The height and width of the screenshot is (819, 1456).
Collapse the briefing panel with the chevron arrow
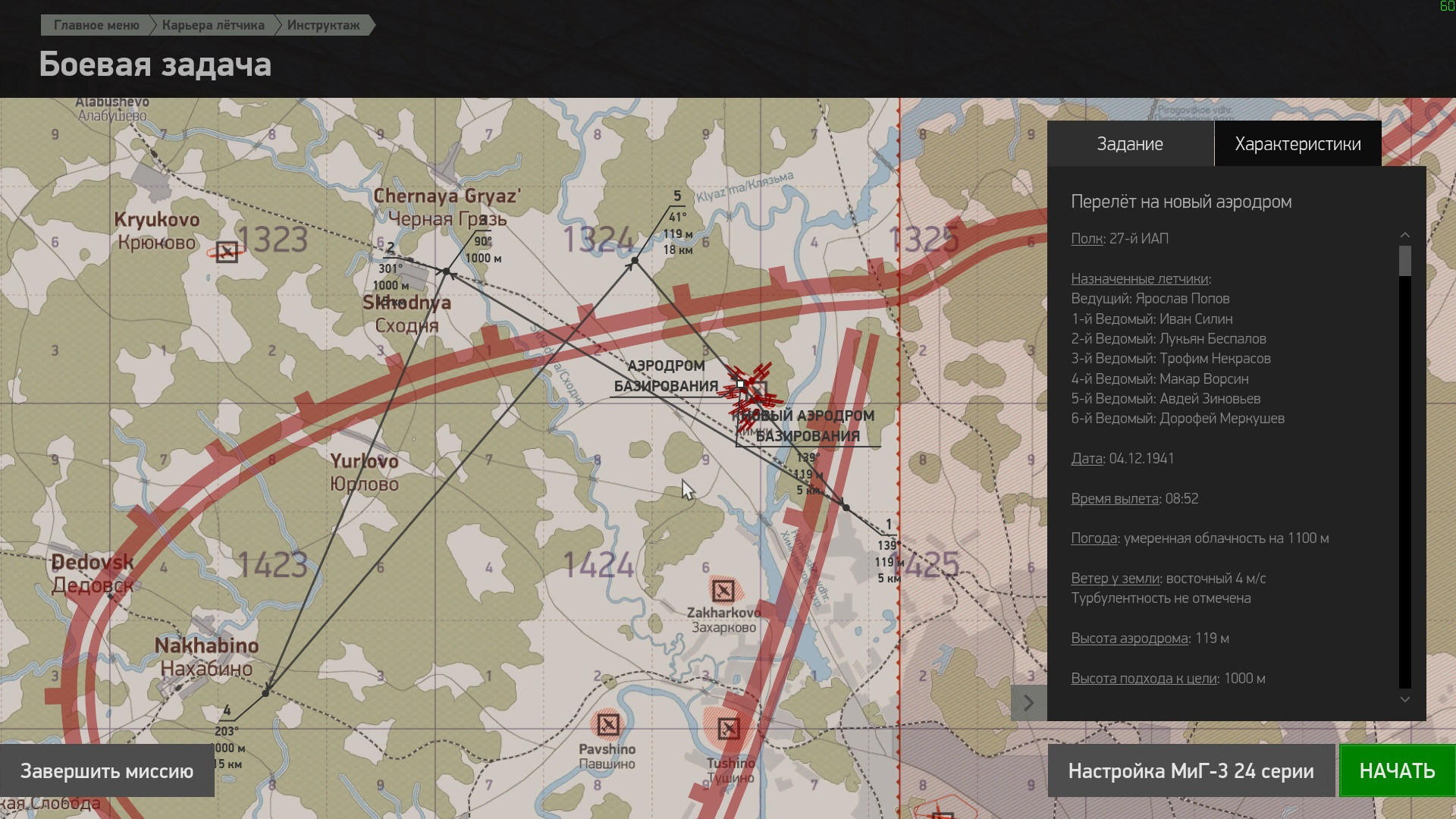(1028, 703)
